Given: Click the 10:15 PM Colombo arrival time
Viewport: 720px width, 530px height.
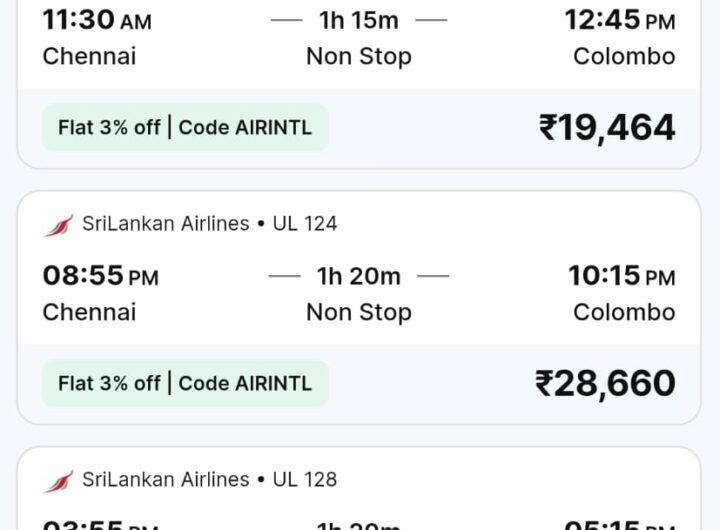Looking at the screenshot, I should pyautogui.click(x=621, y=275).
